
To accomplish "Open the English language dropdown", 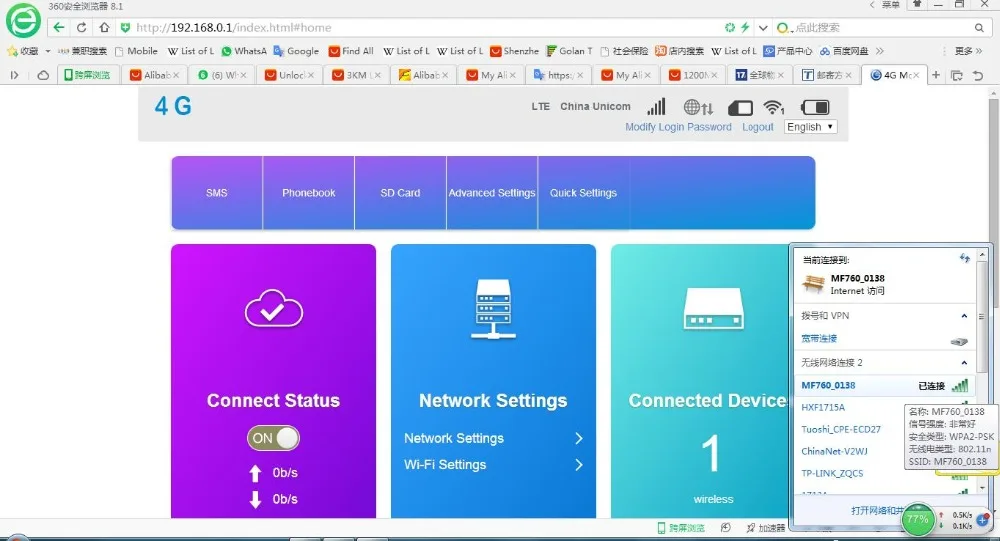I will pyautogui.click(x=810, y=127).
